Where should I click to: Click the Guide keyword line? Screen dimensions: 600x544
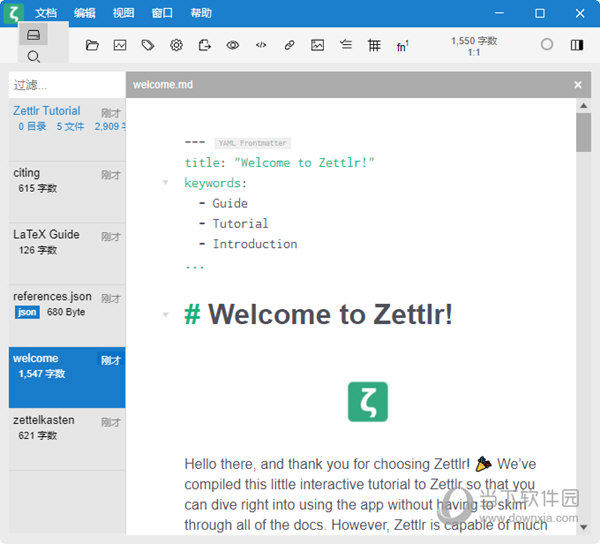pos(223,203)
